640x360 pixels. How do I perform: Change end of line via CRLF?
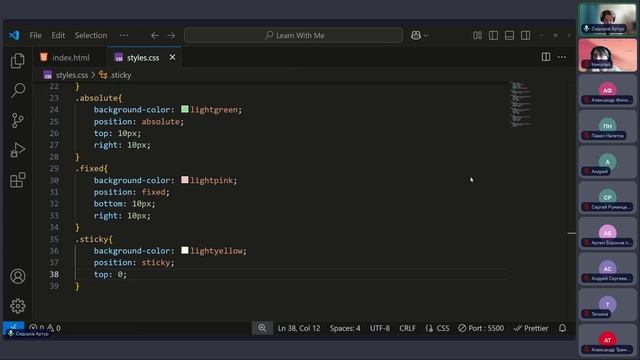tap(407, 328)
